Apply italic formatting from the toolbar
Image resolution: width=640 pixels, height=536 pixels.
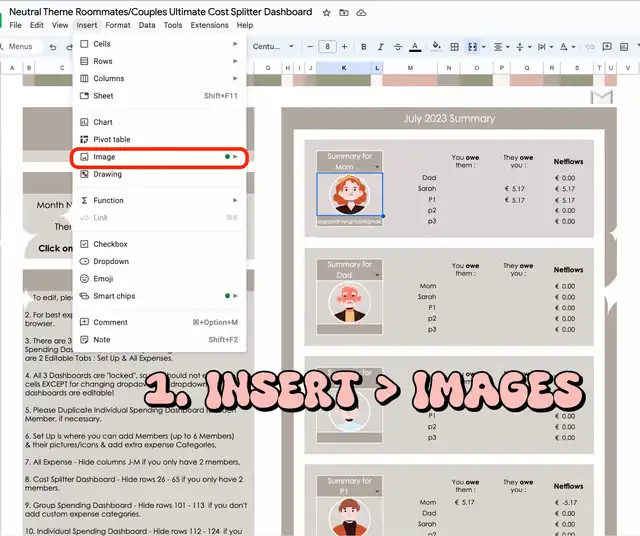point(381,46)
